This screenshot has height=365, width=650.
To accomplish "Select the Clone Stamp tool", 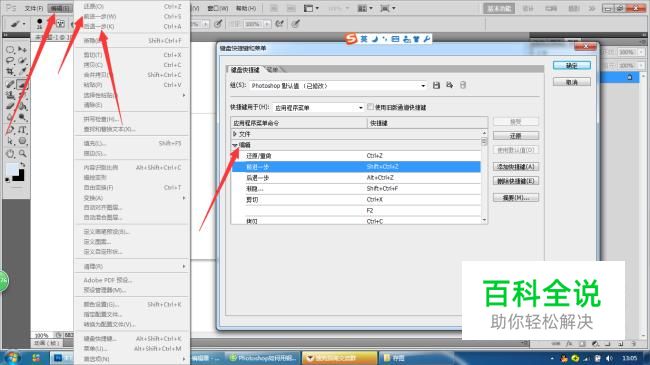I will pos(10,95).
